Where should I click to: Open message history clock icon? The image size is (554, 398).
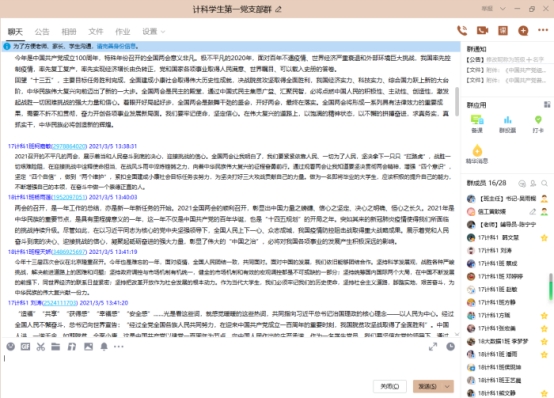(450, 347)
